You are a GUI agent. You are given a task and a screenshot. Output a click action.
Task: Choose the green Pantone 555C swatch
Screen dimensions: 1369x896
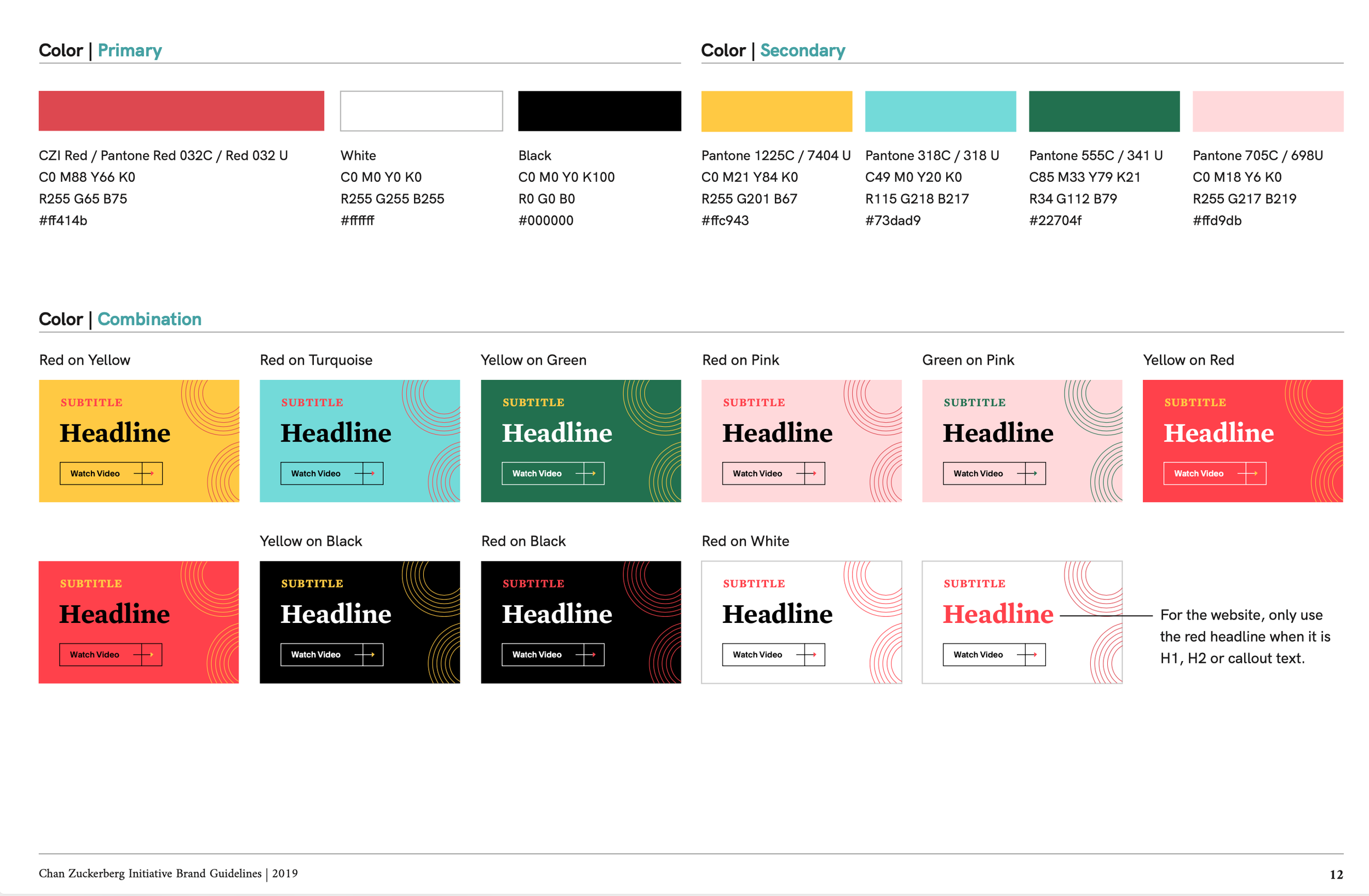tap(1104, 111)
